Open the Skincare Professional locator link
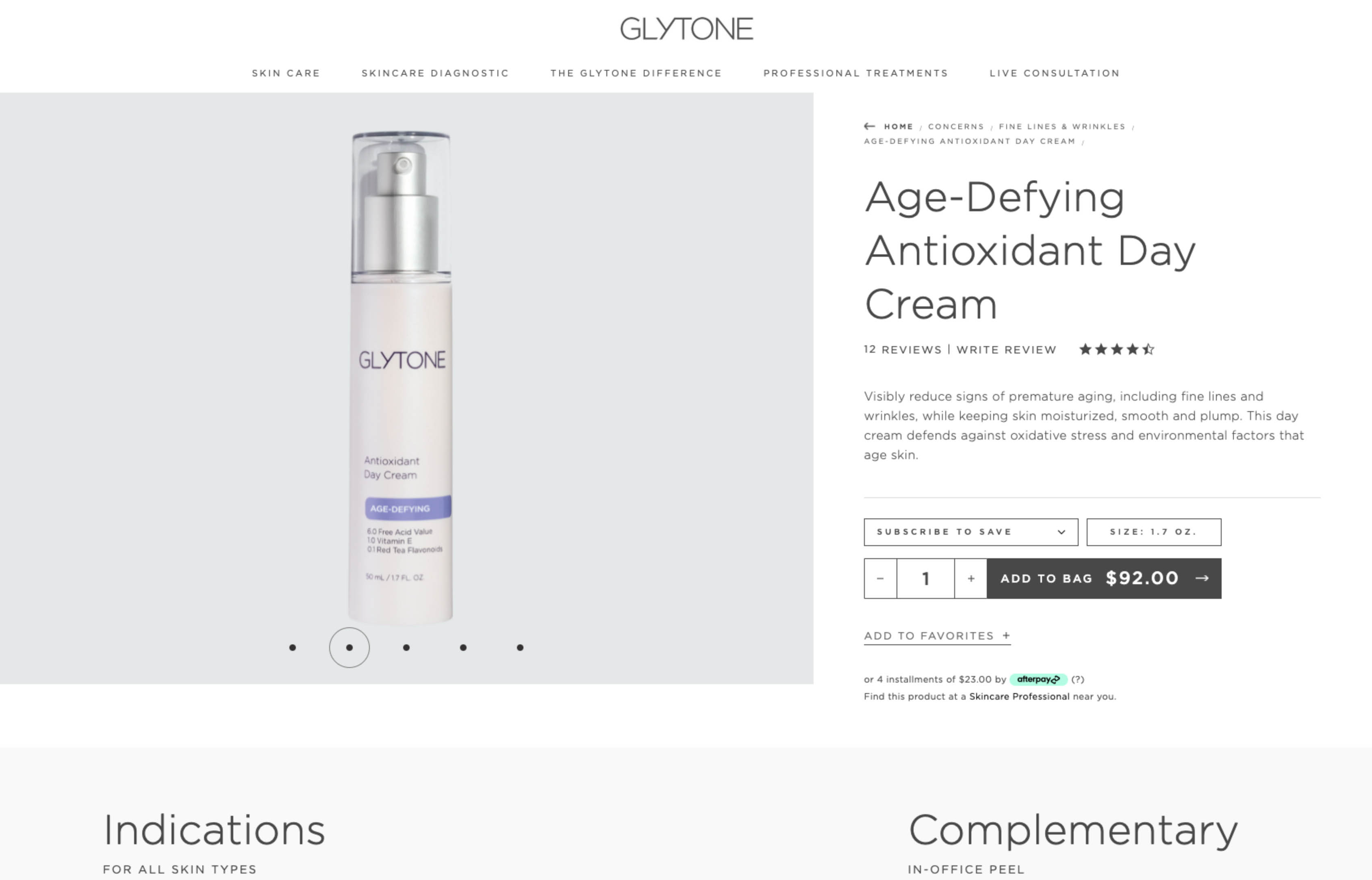1372x880 pixels. [x=1019, y=697]
